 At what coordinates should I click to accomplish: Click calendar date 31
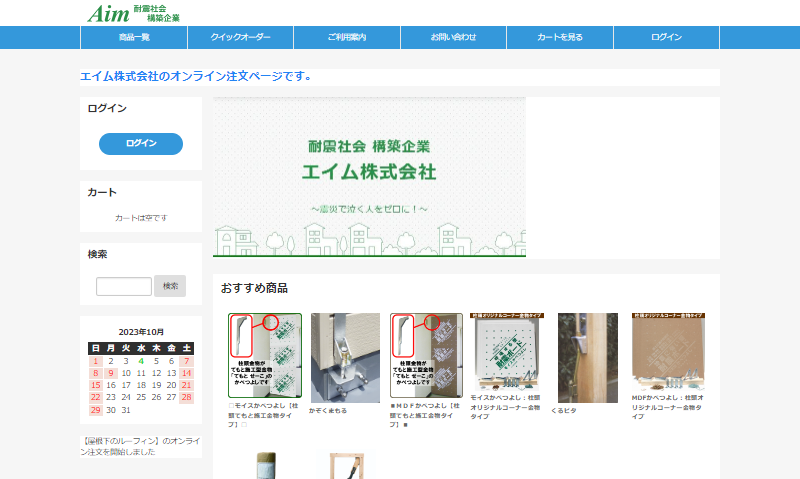(x=126, y=410)
